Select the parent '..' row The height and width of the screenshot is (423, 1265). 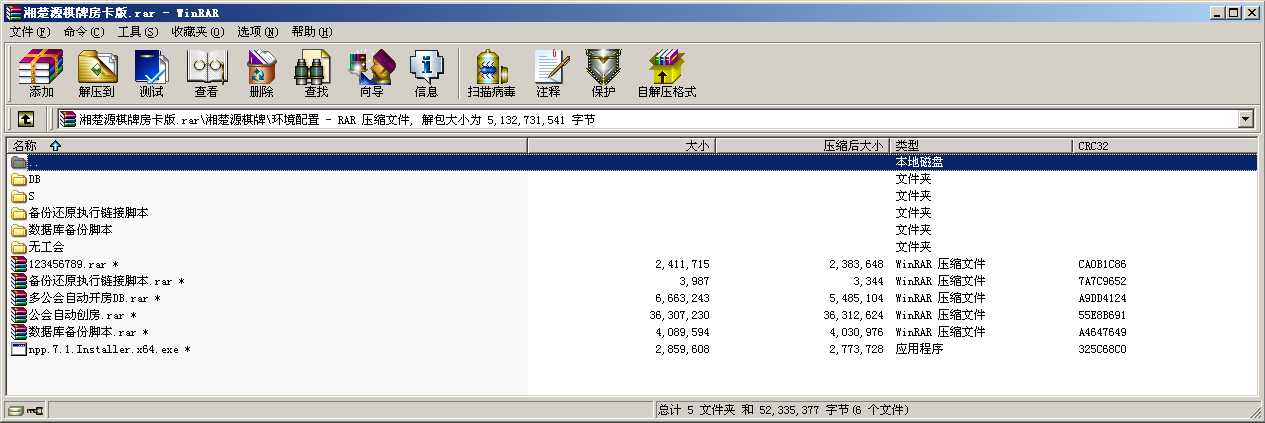[x=632, y=162]
